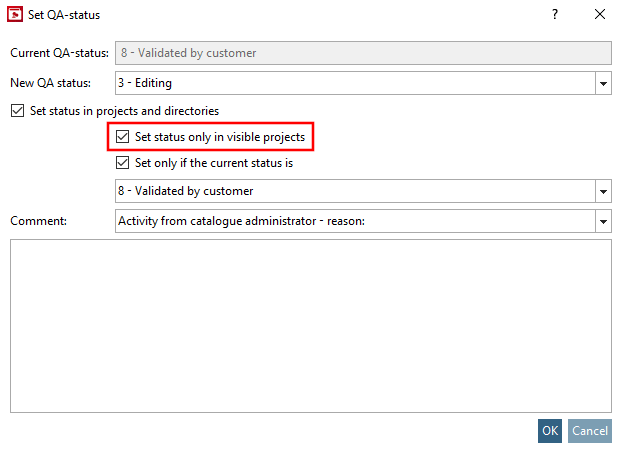Toggle Set status in projects and directories
This screenshot has width=621, height=451.
coord(16,111)
